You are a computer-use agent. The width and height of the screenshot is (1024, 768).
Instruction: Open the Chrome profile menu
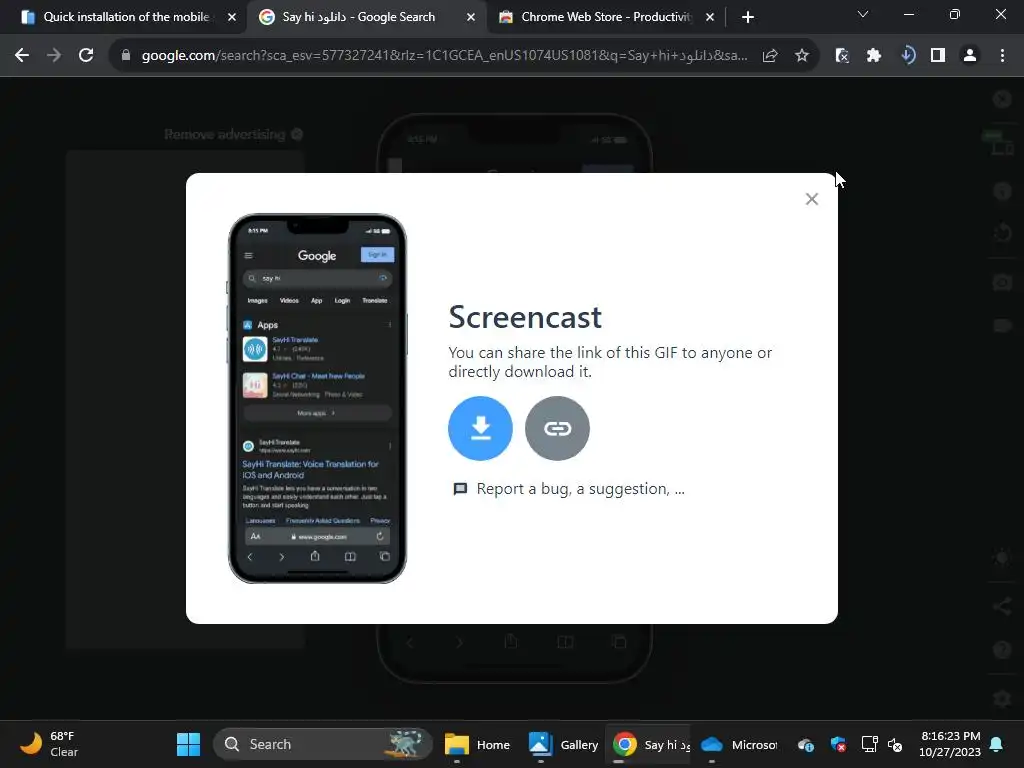tap(970, 56)
